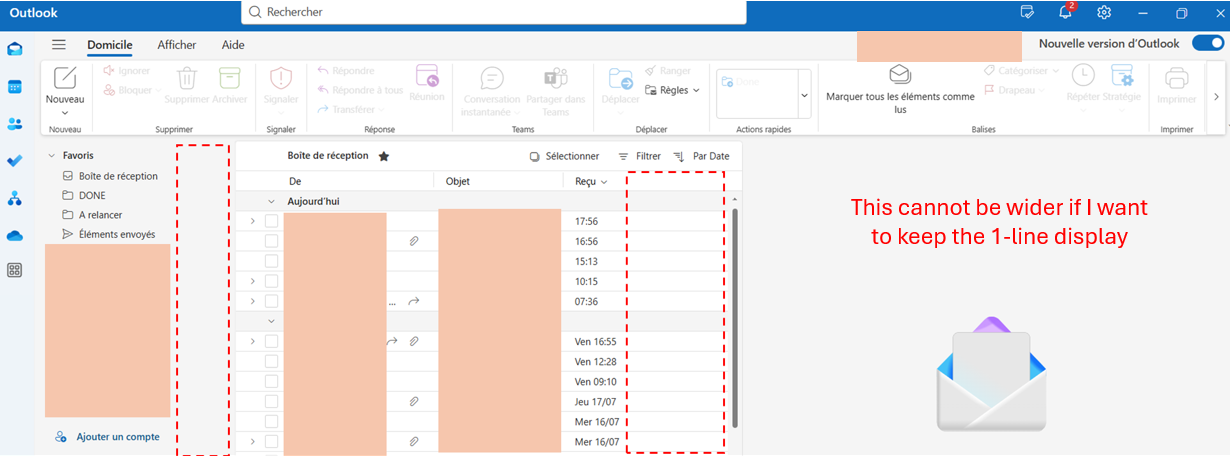The image size is (1230, 457).
Task: Click the De column header
Action: click(x=295, y=181)
